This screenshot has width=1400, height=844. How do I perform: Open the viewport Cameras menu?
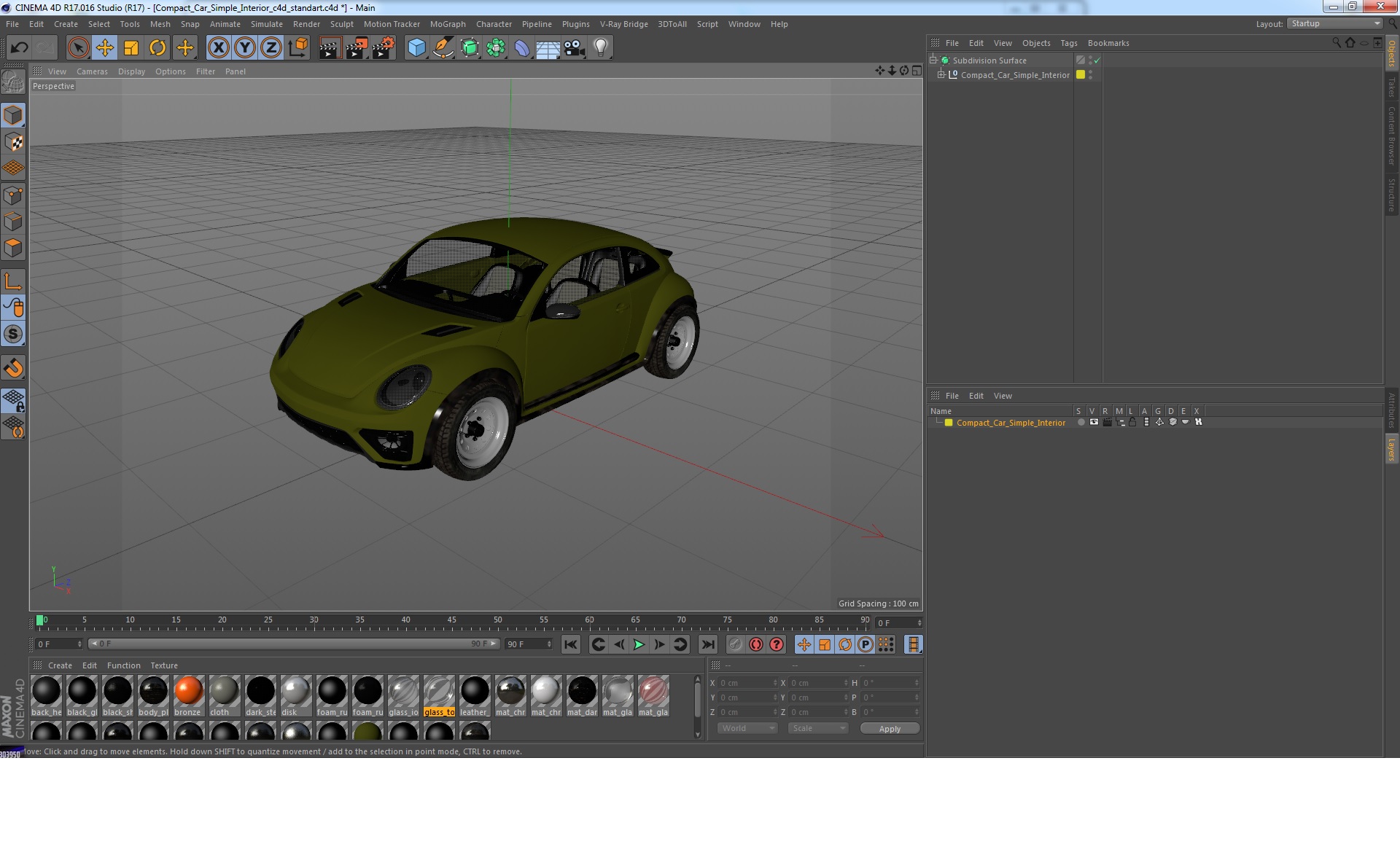click(92, 71)
